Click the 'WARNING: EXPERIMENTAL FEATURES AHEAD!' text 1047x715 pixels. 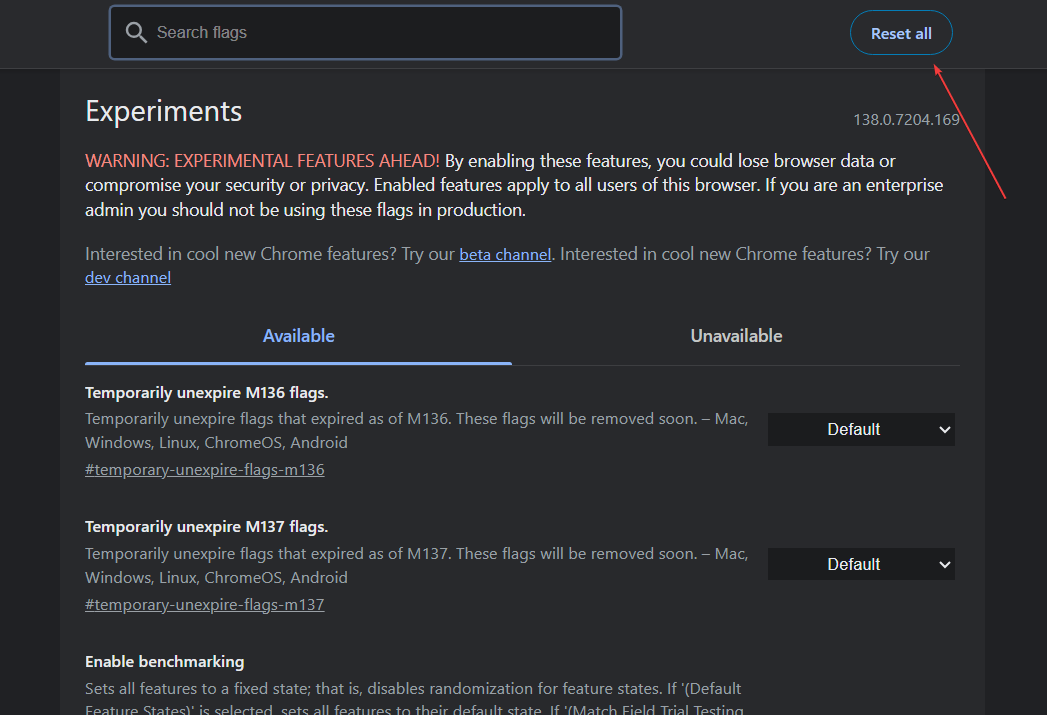coord(262,161)
